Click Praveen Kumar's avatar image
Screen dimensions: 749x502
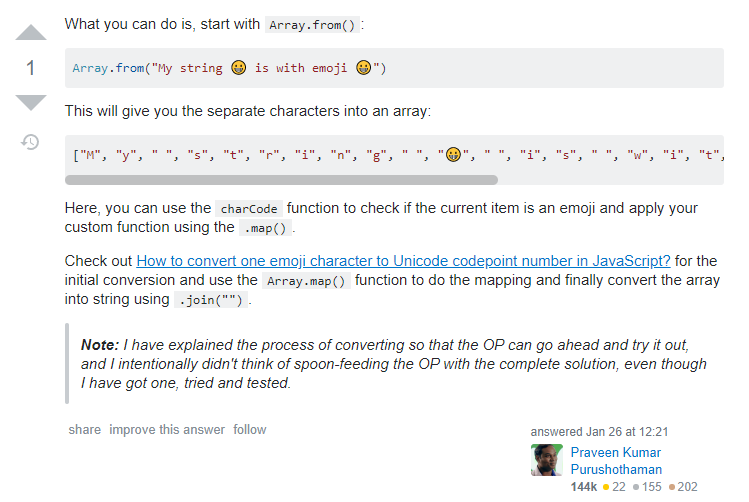[547, 460]
